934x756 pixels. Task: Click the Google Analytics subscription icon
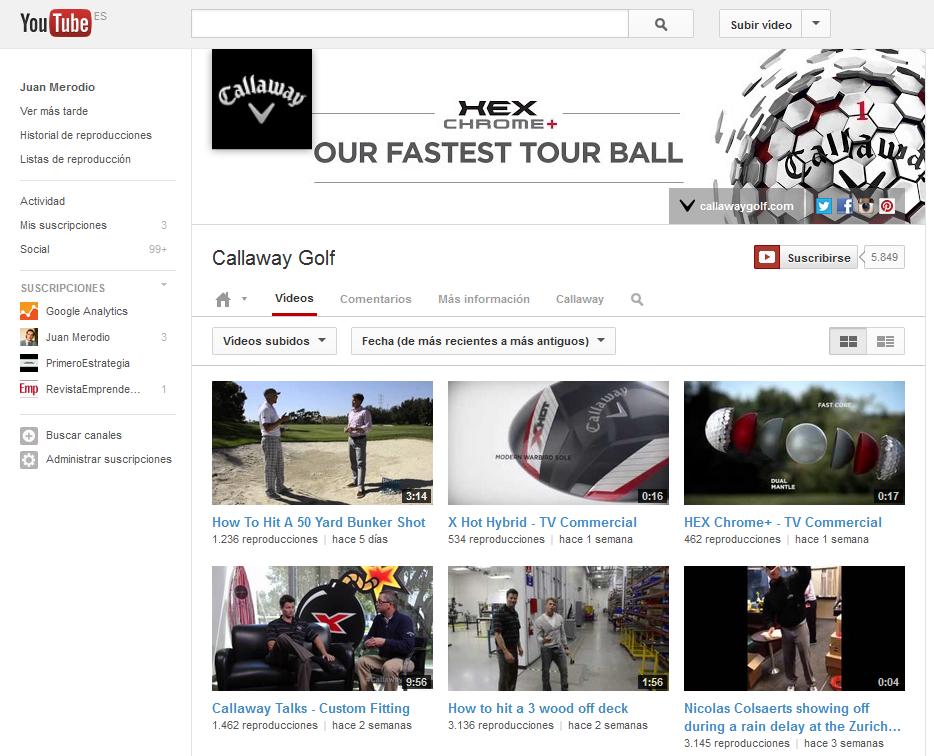[29, 311]
